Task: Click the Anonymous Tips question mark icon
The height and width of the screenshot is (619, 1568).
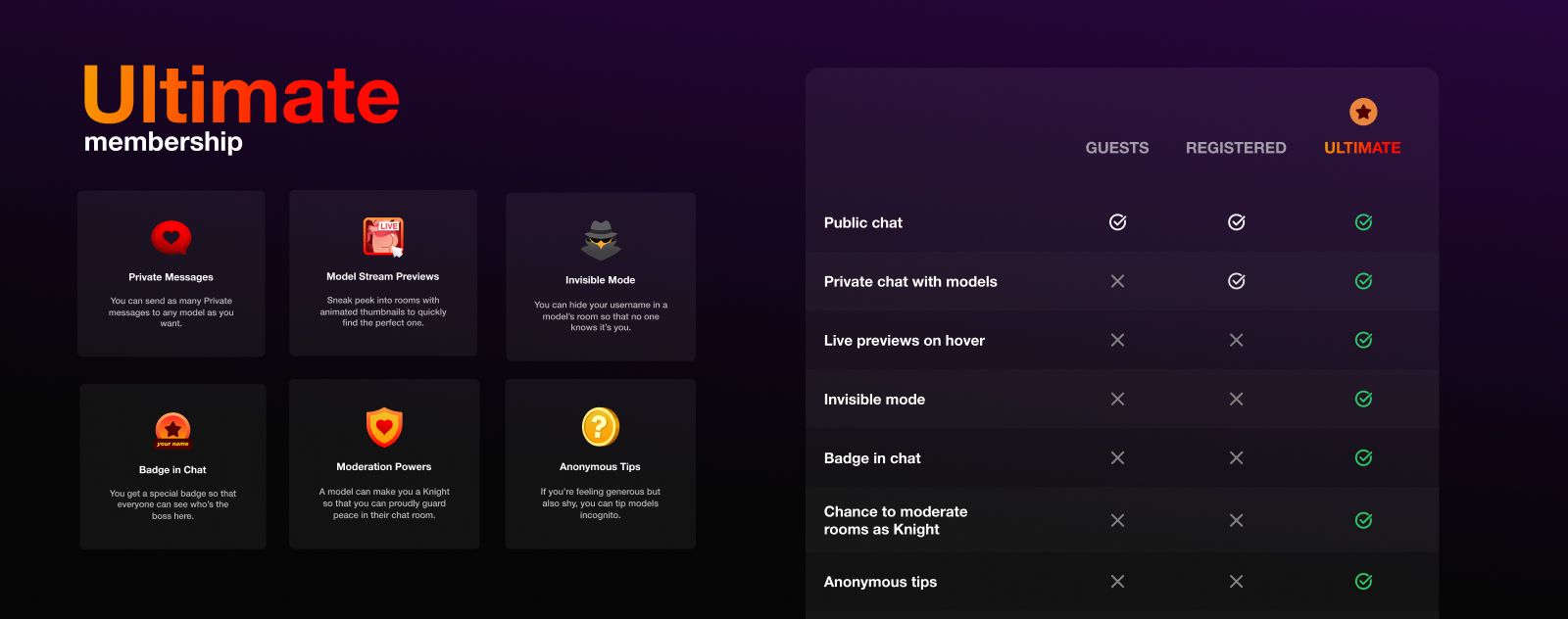Action: click(x=600, y=427)
